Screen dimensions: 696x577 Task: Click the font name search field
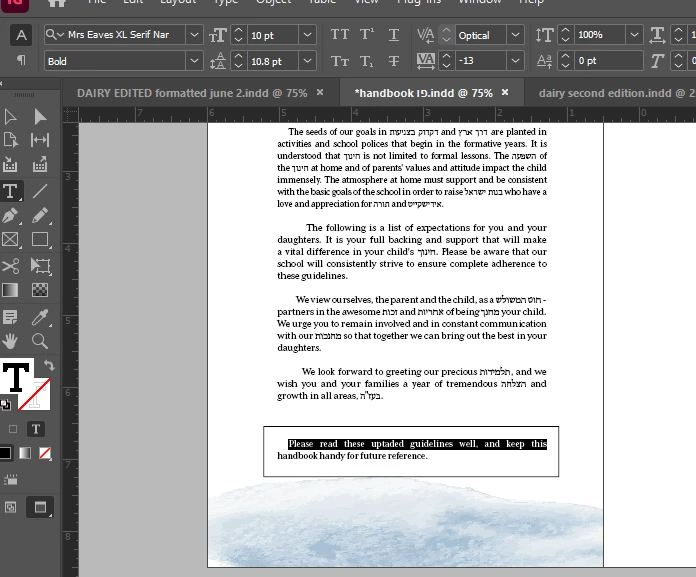(115, 35)
